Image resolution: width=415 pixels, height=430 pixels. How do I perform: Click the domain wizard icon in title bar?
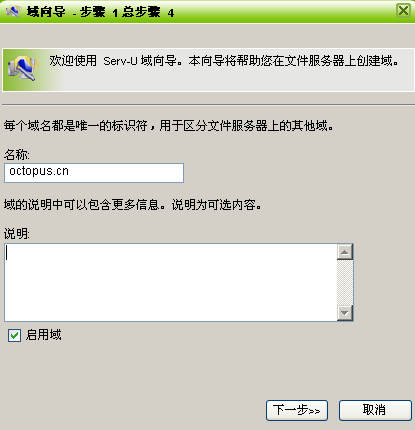pyautogui.click(x=13, y=11)
